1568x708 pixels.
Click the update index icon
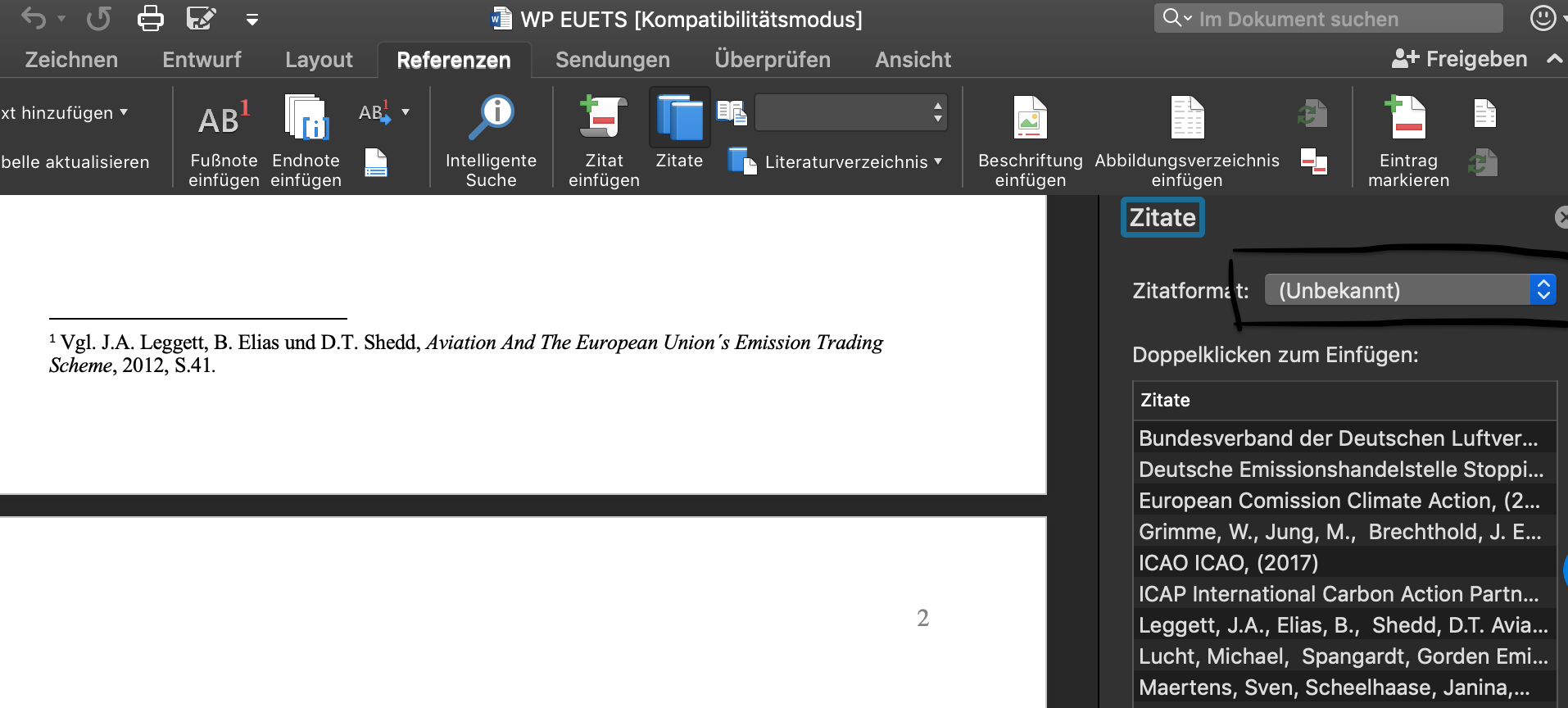pyautogui.click(x=1483, y=161)
